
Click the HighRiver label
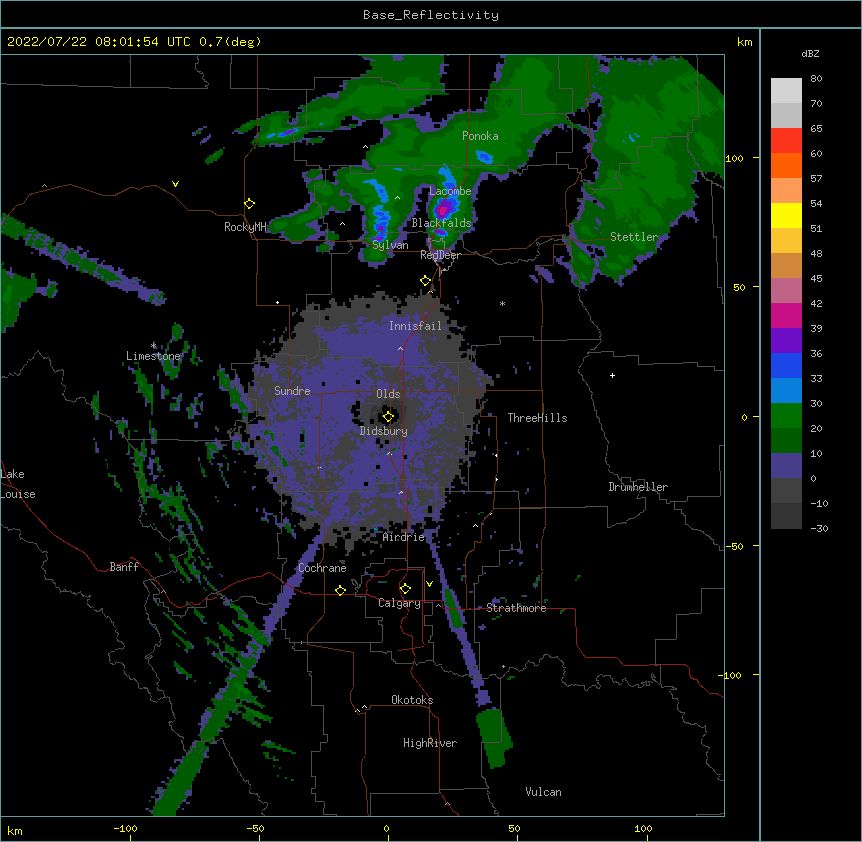[x=430, y=743]
